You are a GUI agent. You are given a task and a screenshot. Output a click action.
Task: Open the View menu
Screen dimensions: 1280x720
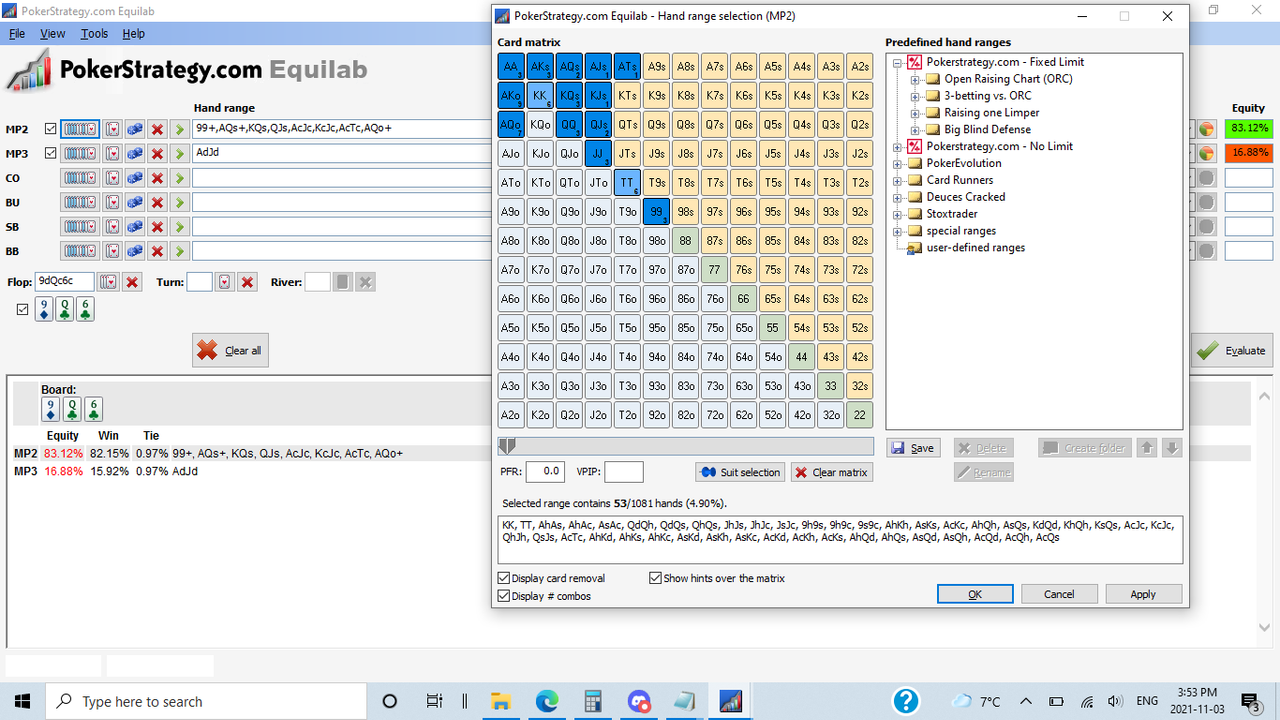[x=52, y=33]
